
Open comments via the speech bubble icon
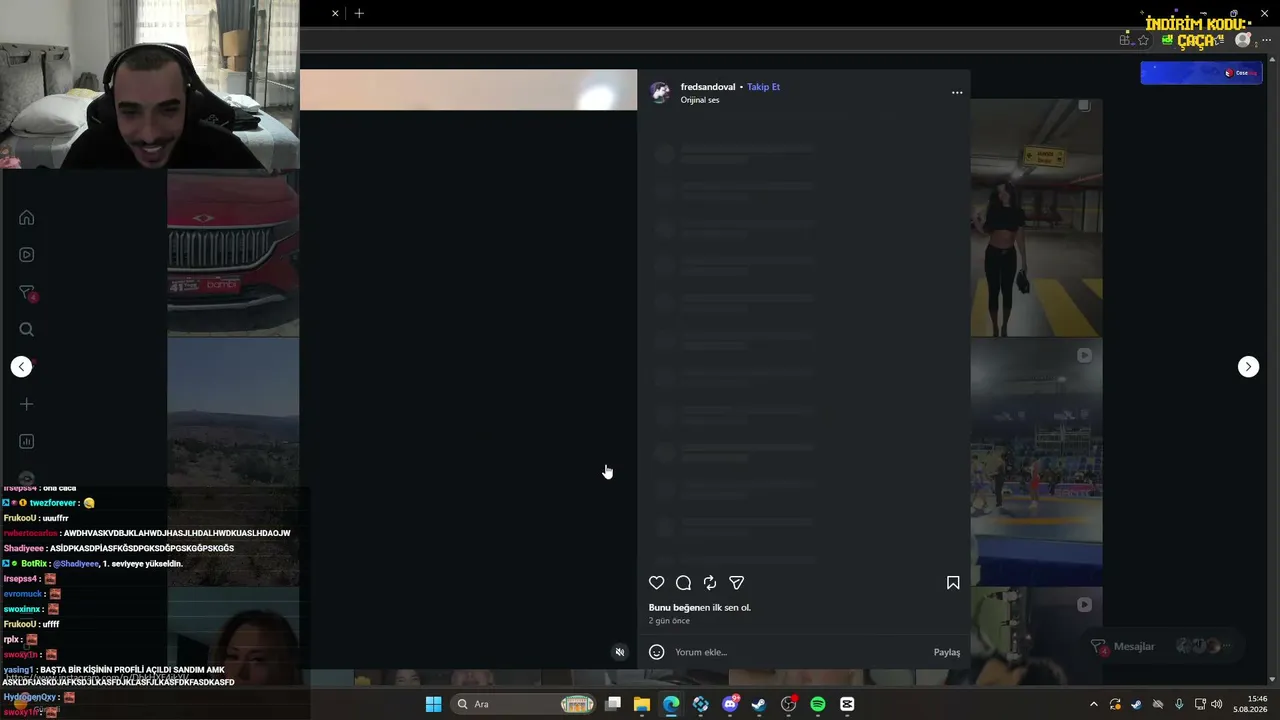(683, 583)
